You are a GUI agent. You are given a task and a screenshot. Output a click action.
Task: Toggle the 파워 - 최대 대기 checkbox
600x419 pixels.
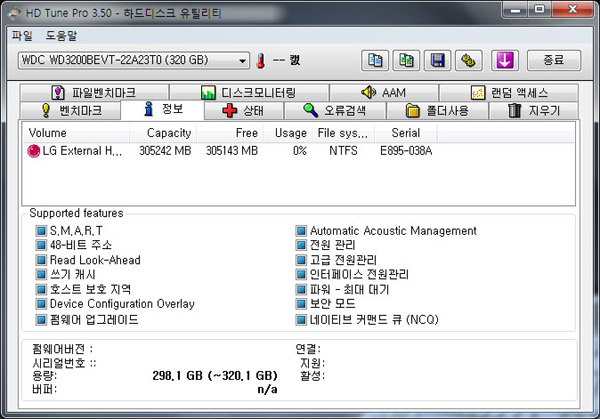coord(301,289)
